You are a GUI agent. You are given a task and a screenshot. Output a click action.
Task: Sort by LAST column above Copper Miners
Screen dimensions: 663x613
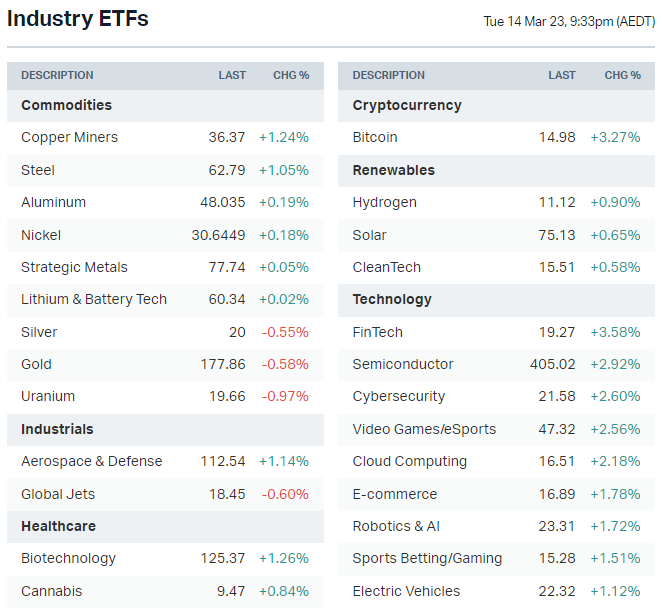[232, 75]
